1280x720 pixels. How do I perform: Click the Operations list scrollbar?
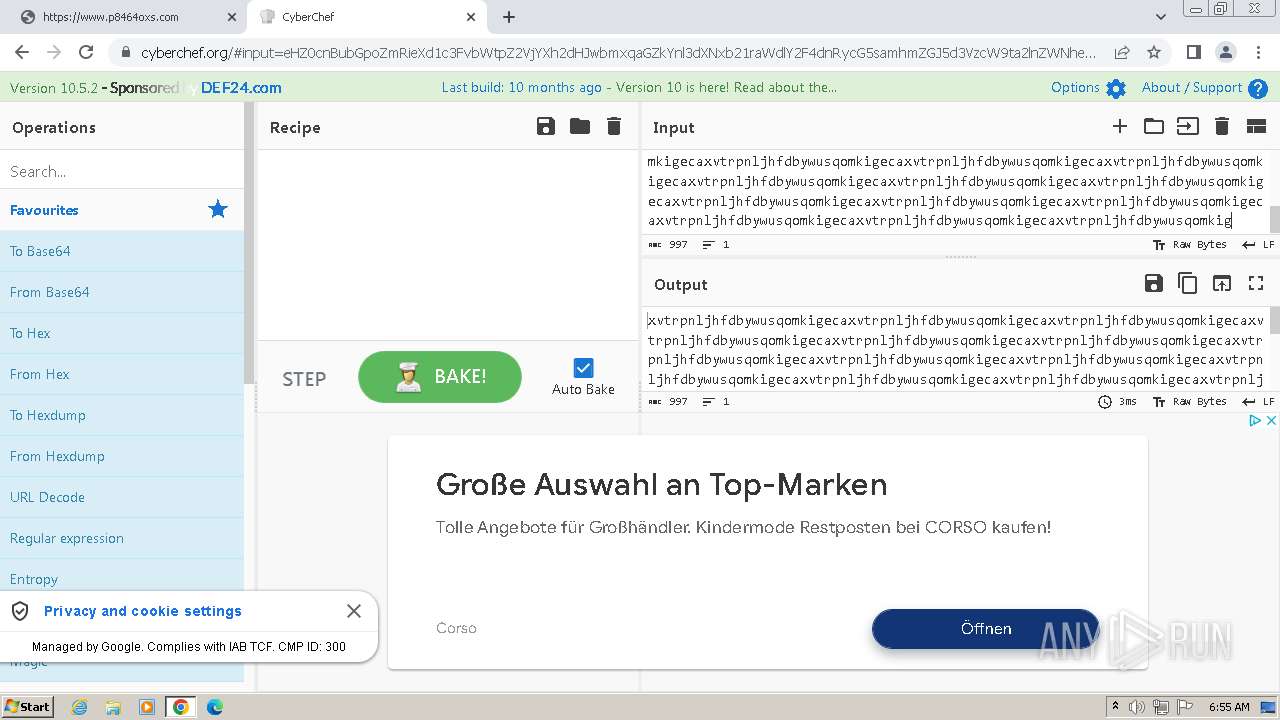tap(250, 242)
